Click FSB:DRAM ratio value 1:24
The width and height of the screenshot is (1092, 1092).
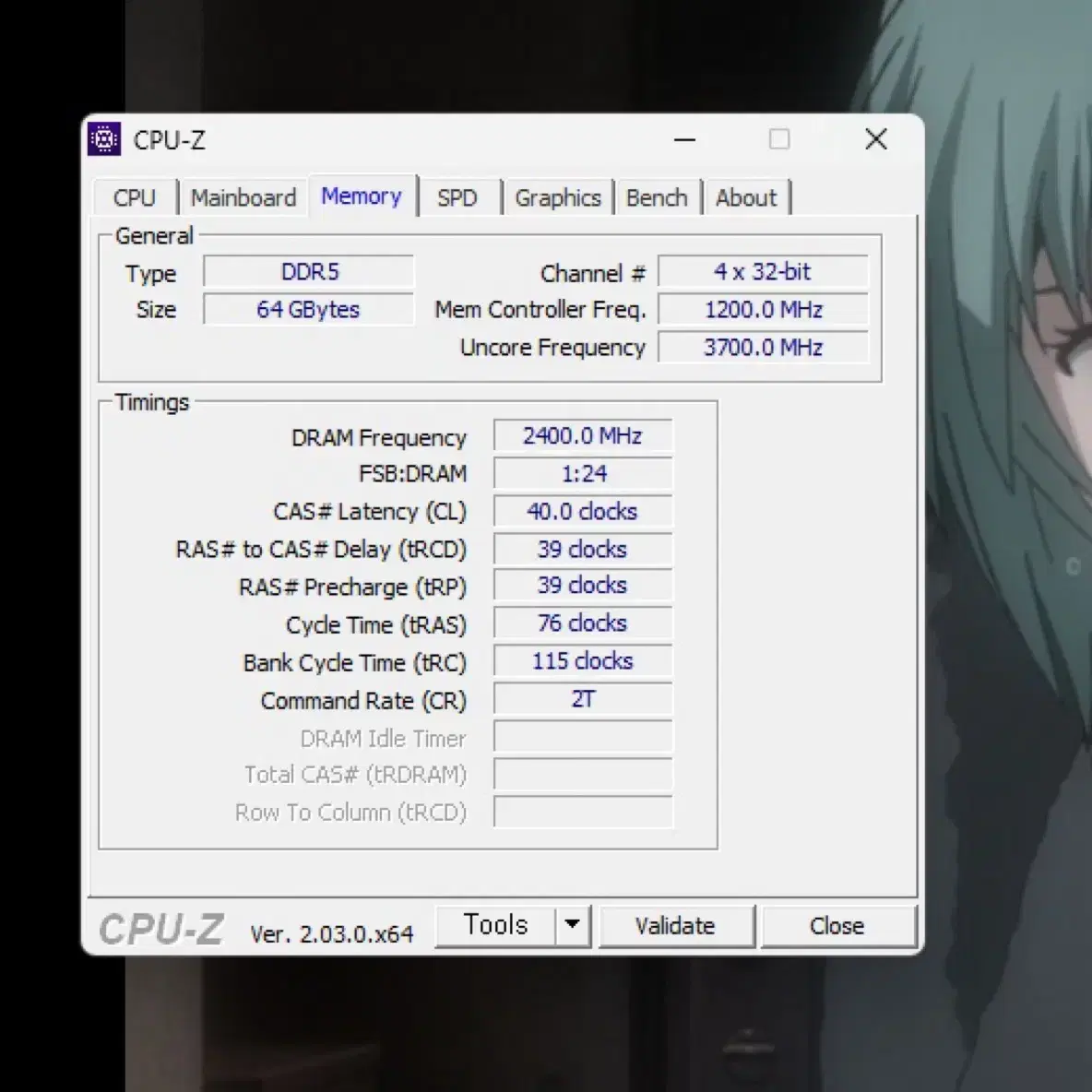(583, 473)
